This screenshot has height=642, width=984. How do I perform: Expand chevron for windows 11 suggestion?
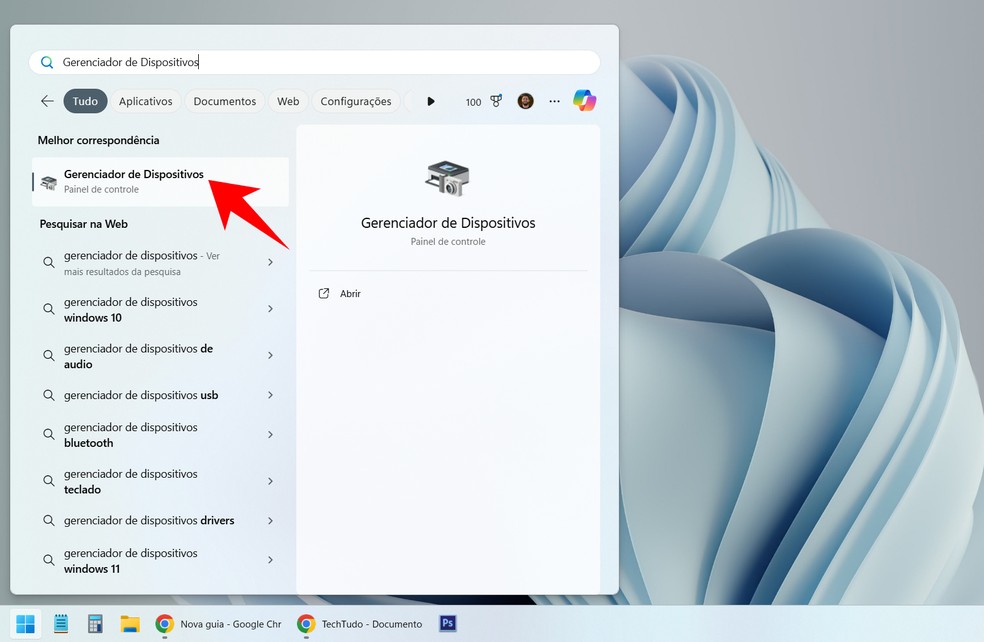tap(270, 560)
